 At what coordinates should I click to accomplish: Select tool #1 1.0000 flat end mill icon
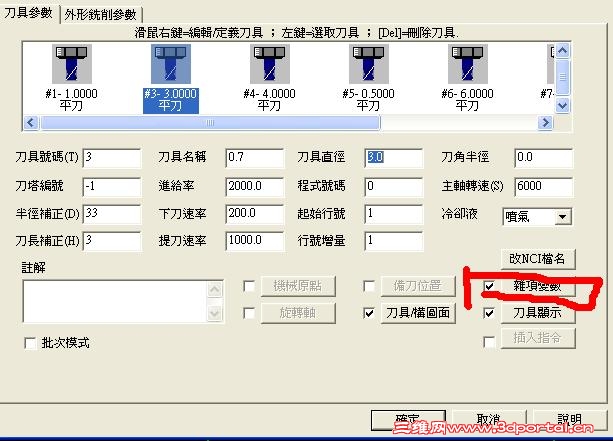(x=72, y=63)
